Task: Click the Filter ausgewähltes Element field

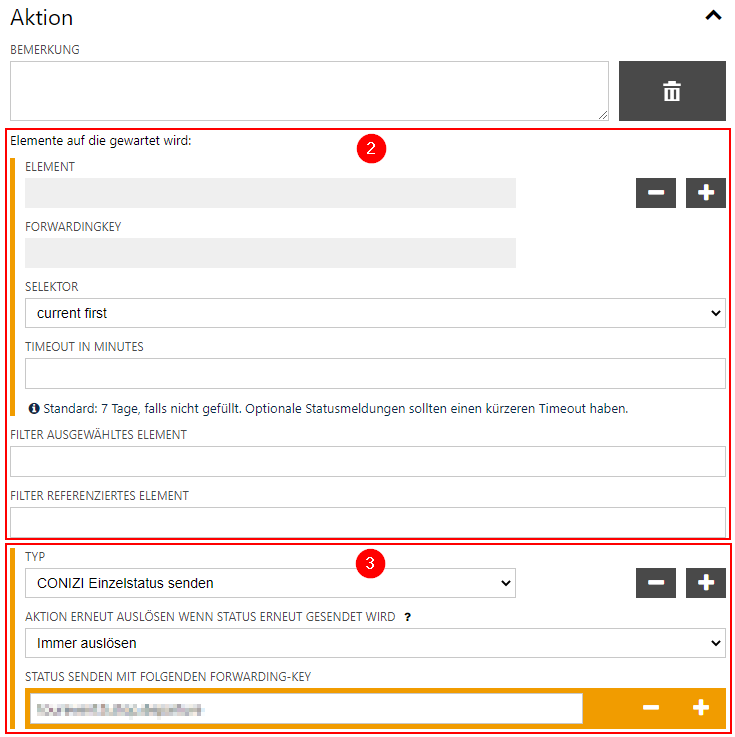Action: 367,461
